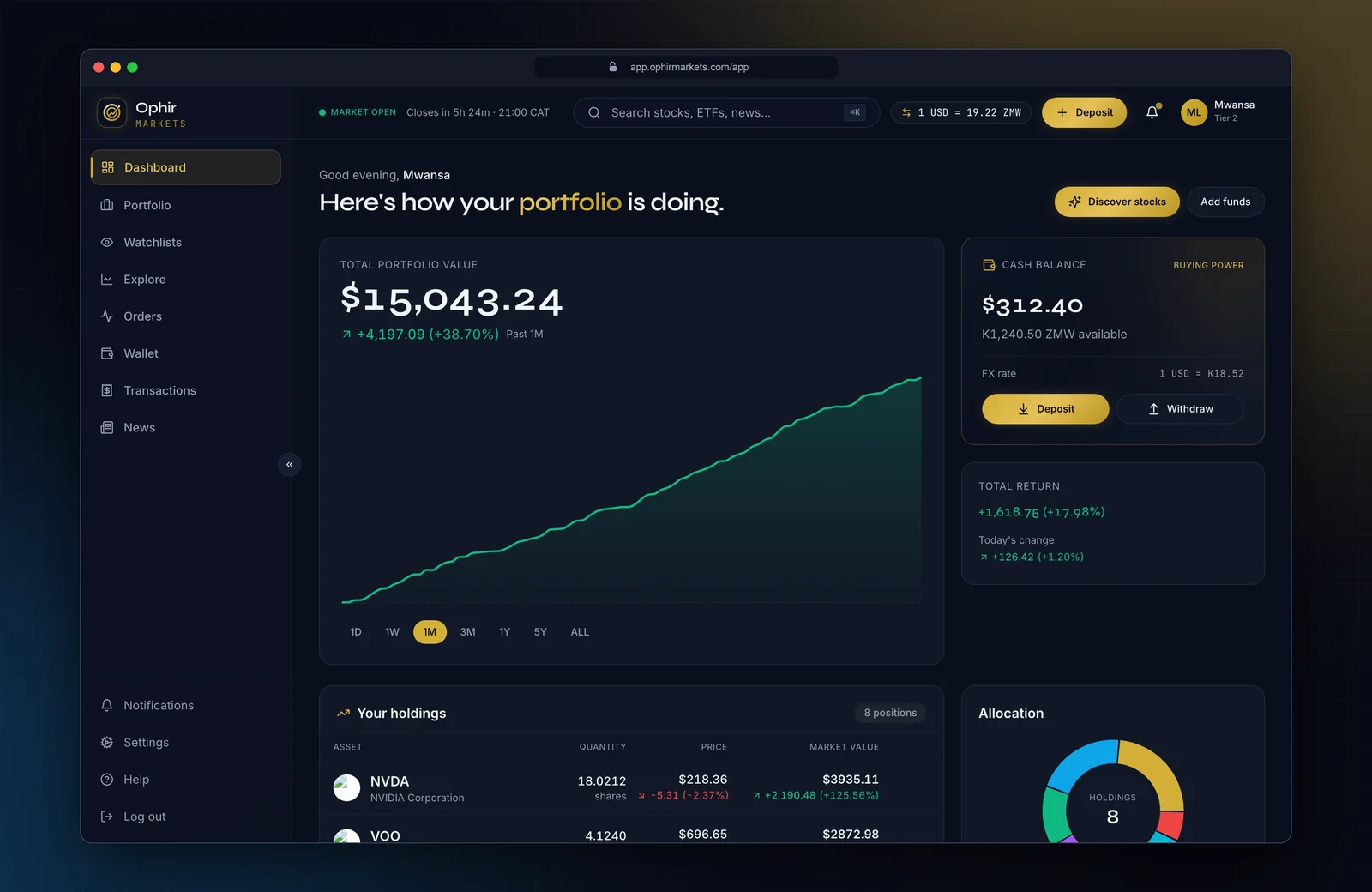Click the green allocation donut segment
The width and height of the screenshot is (1372, 892).
pos(1055,815)
